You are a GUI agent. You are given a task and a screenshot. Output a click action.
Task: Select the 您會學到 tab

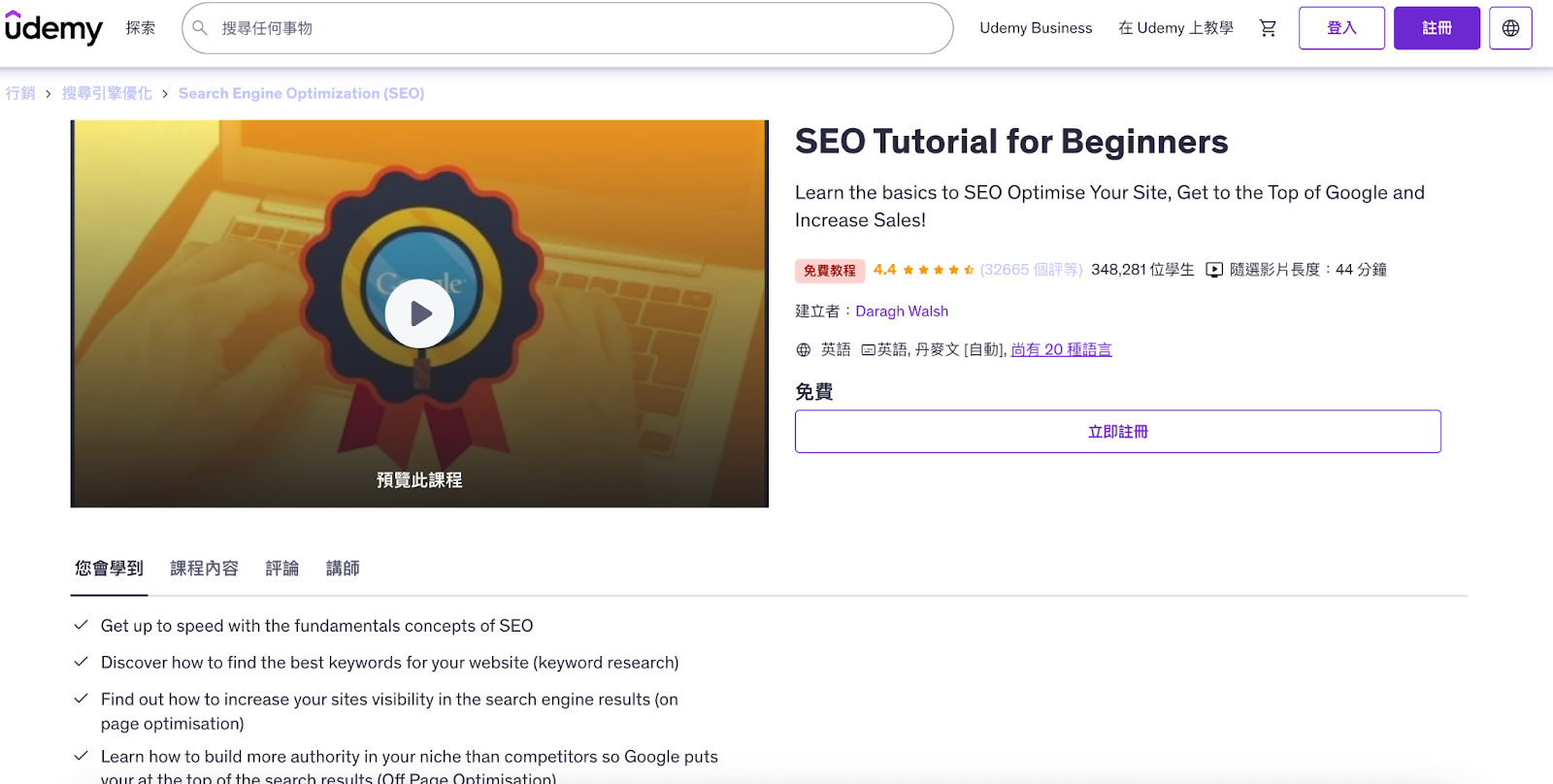[109, 569]
